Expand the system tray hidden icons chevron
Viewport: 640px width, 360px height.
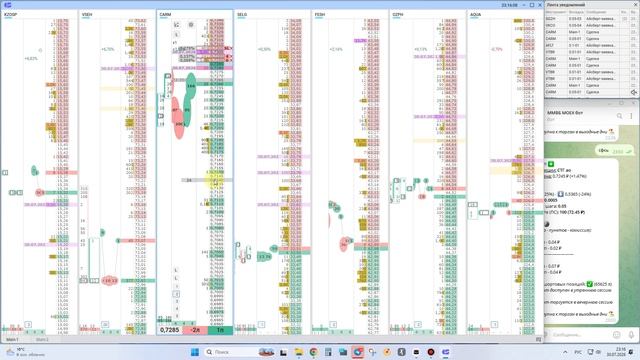pyautogui.click(x=565, y=352)
